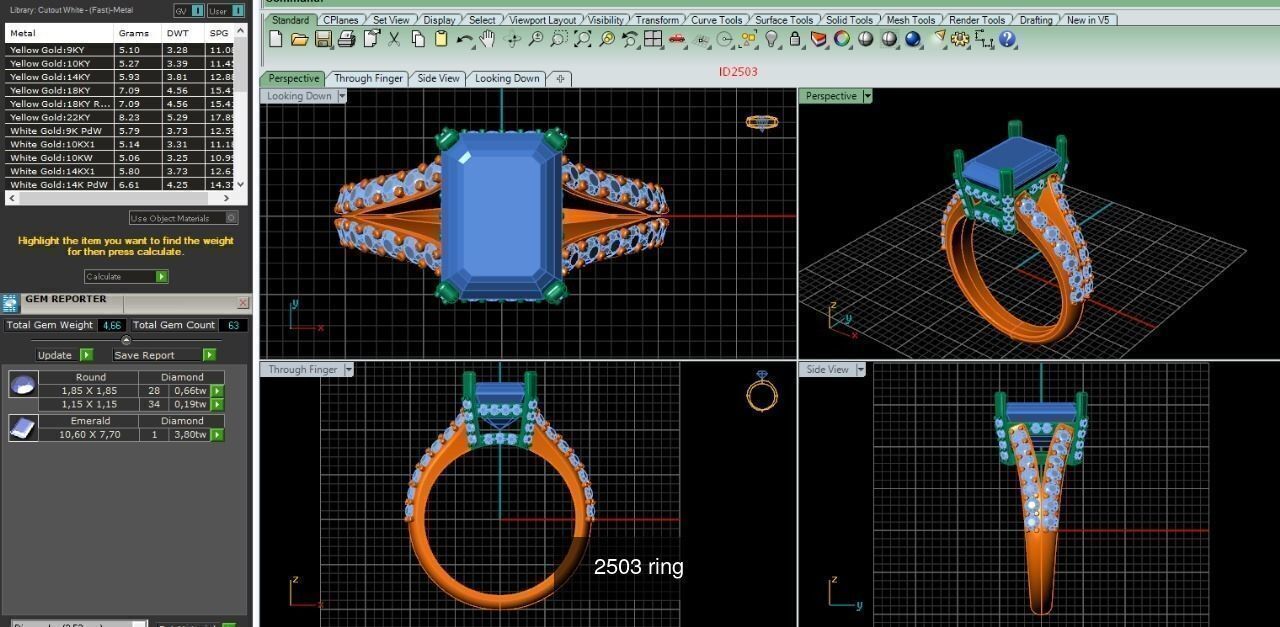Viewport: 1280px width, 627px height.
Task: Open the Layers icon
Action: (818, 39)
